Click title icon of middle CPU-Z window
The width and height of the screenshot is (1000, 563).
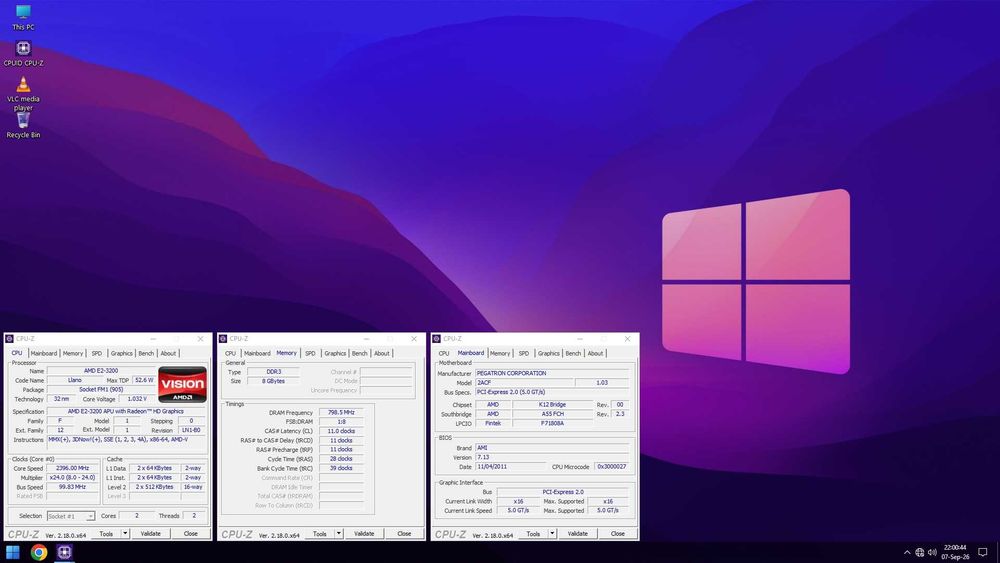[223, 339]
